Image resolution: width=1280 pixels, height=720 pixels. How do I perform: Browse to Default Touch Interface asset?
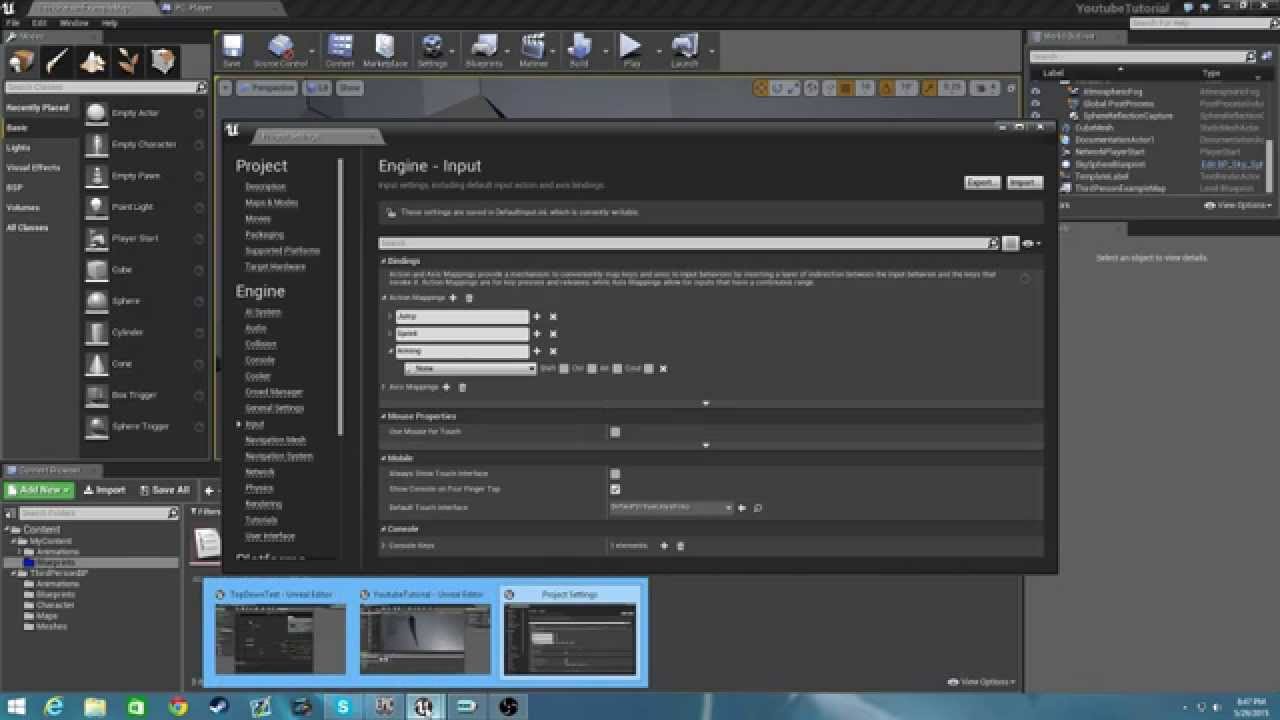(758, 508)
